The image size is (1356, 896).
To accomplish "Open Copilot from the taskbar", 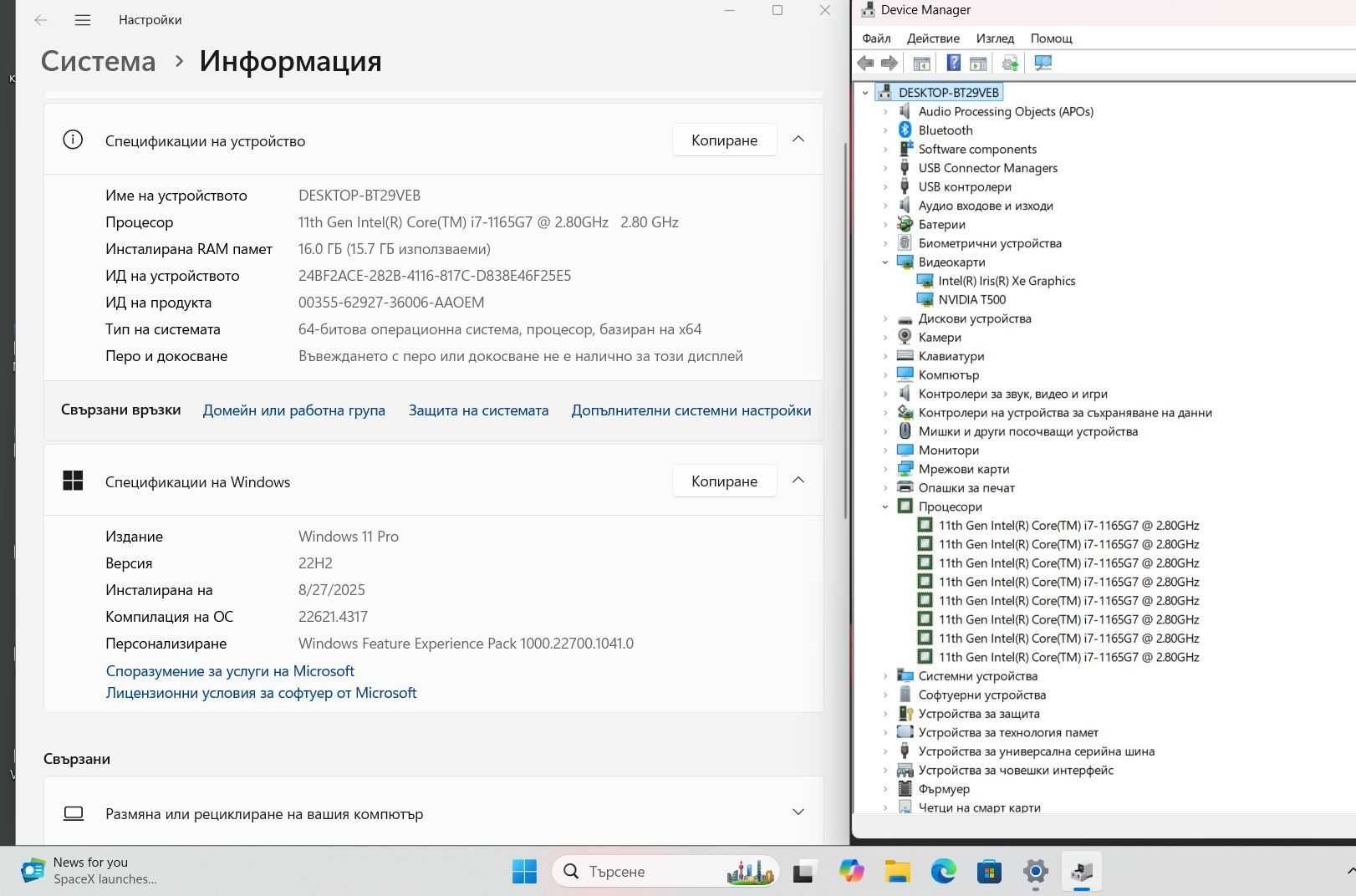I will tap(851, 872).
